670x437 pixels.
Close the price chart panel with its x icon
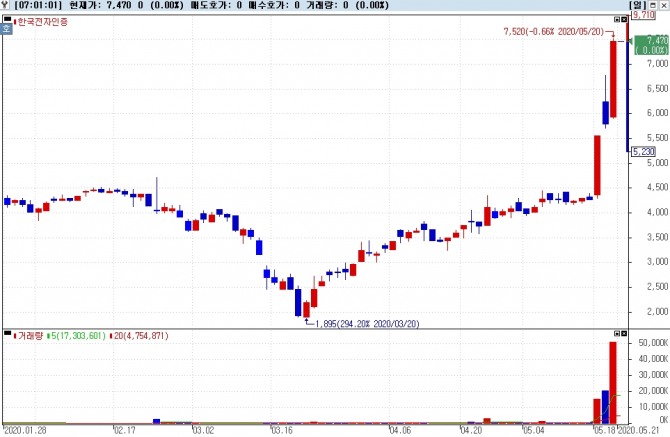624,20
